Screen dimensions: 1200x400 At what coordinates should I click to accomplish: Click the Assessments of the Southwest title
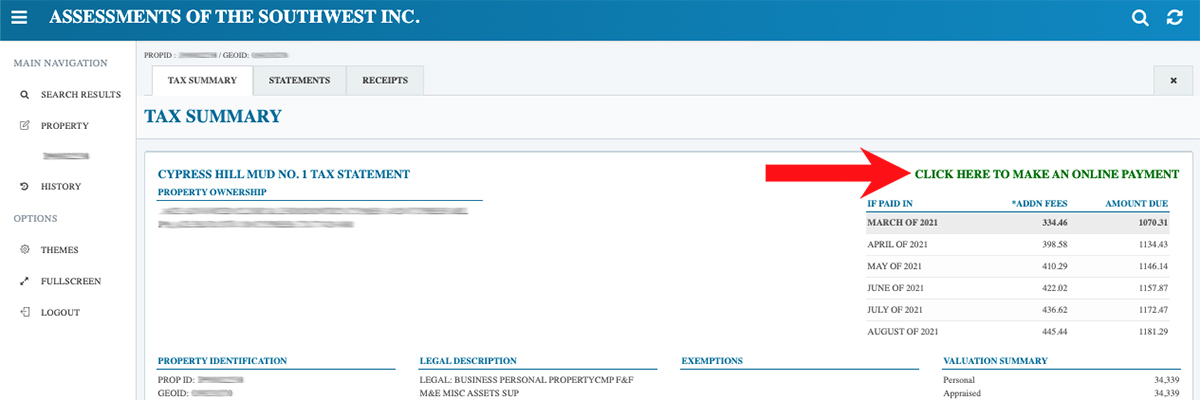[234, 18]
